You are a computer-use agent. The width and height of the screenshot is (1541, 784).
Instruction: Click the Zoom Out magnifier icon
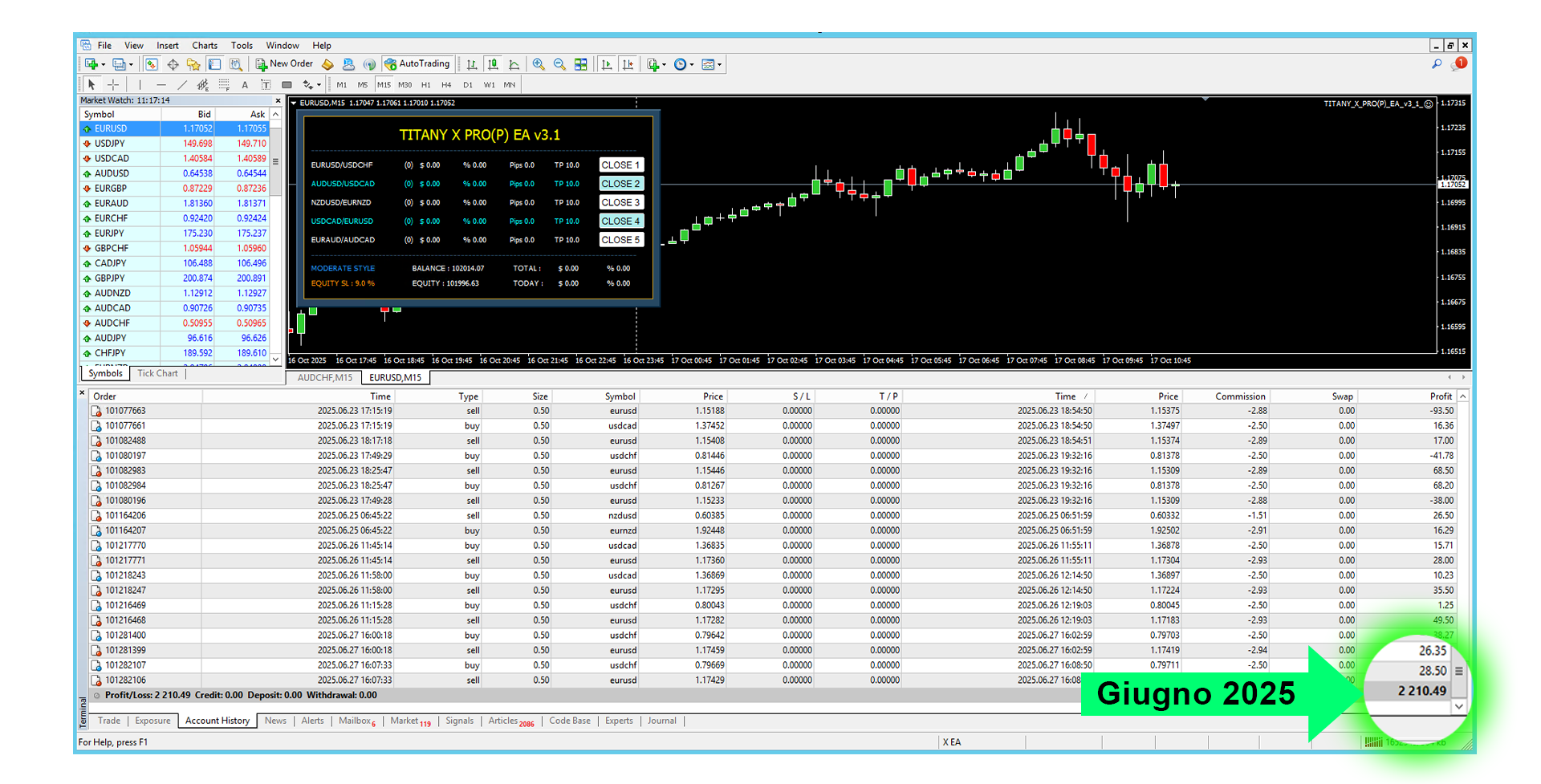coord(559,64)
